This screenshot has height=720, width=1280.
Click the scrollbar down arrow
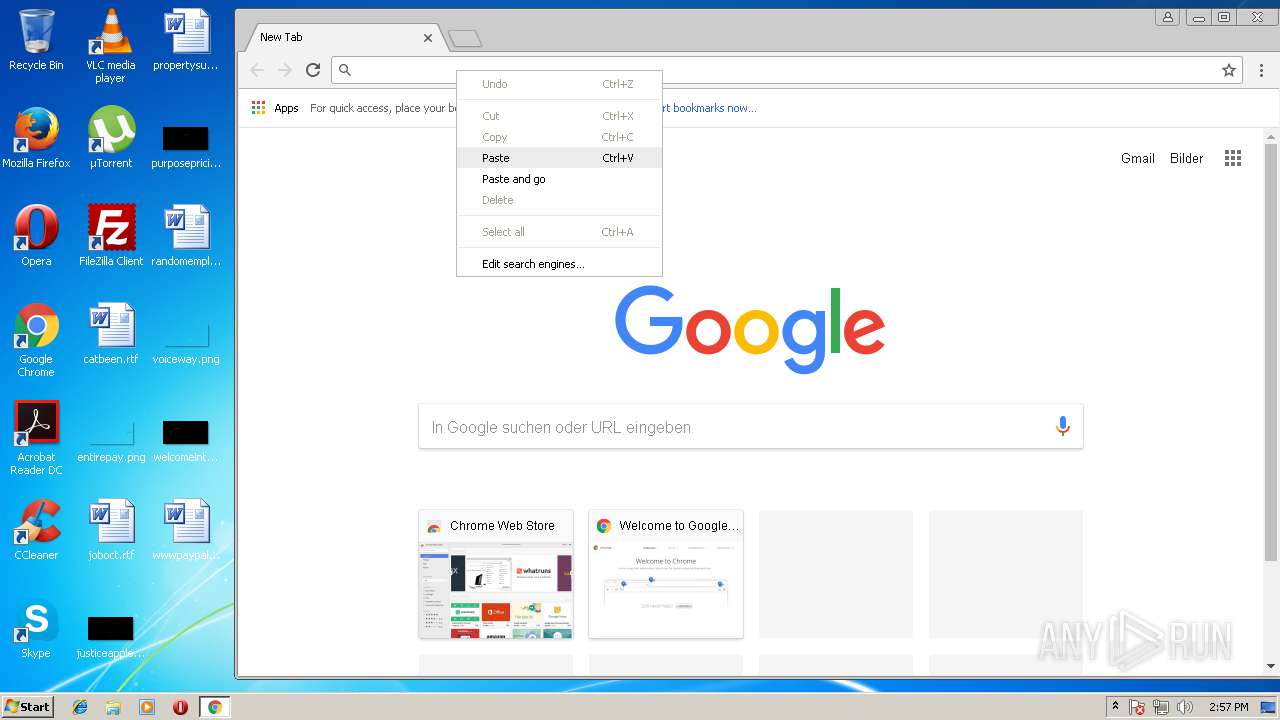tap(1271, 666)
